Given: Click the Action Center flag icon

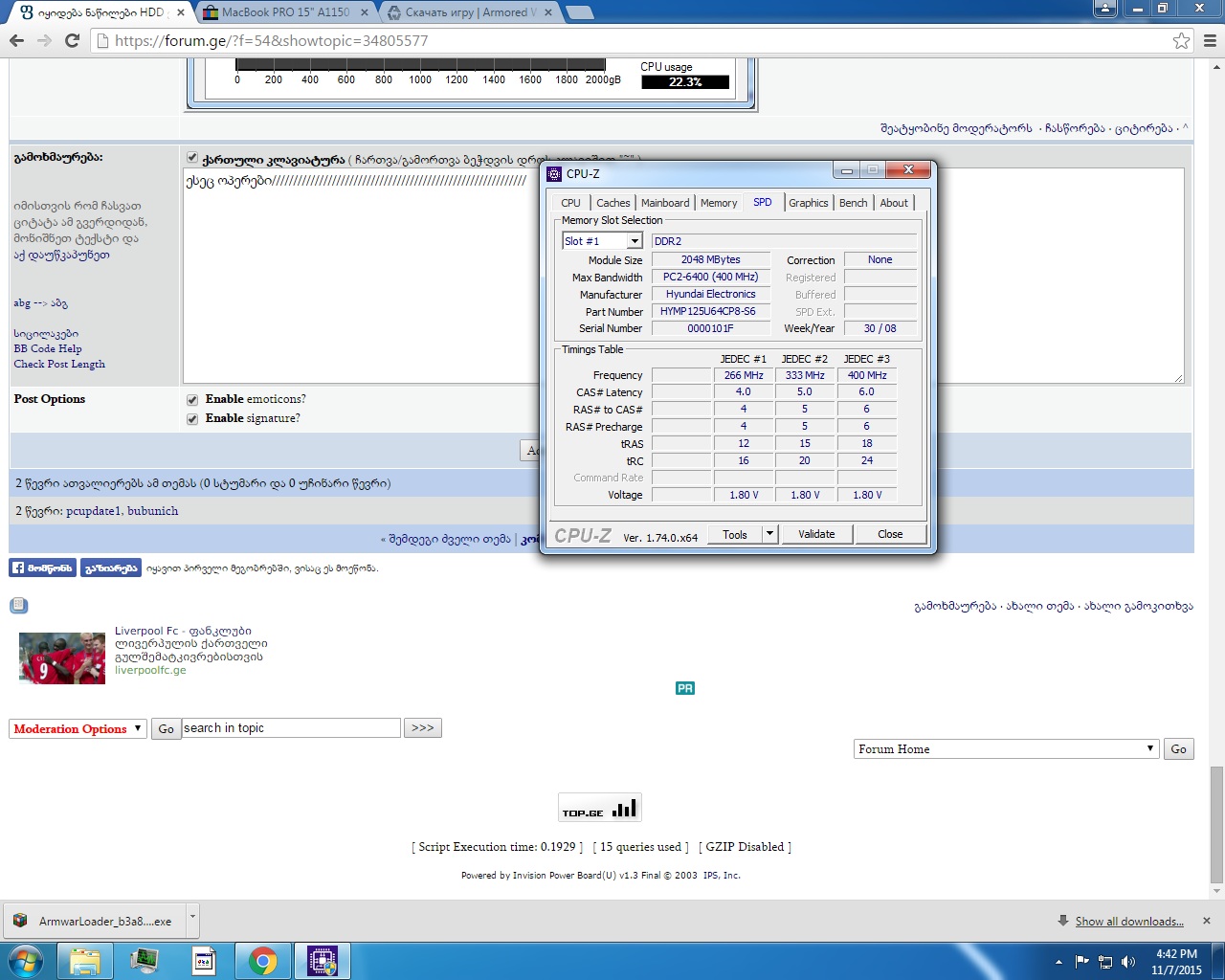Looking at the screenshot, I should point(1082,962).
